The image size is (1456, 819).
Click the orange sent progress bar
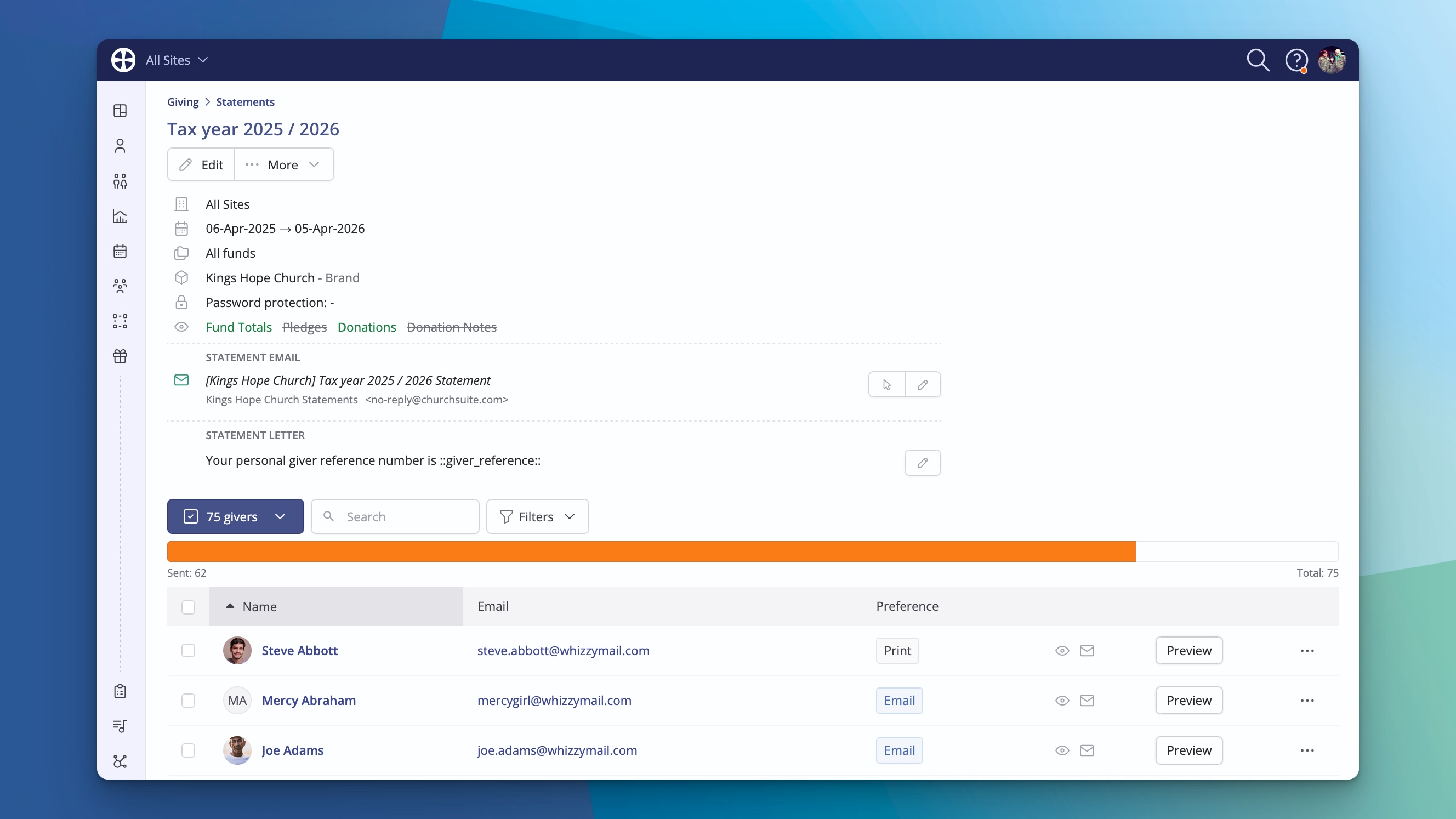point(651,551)
